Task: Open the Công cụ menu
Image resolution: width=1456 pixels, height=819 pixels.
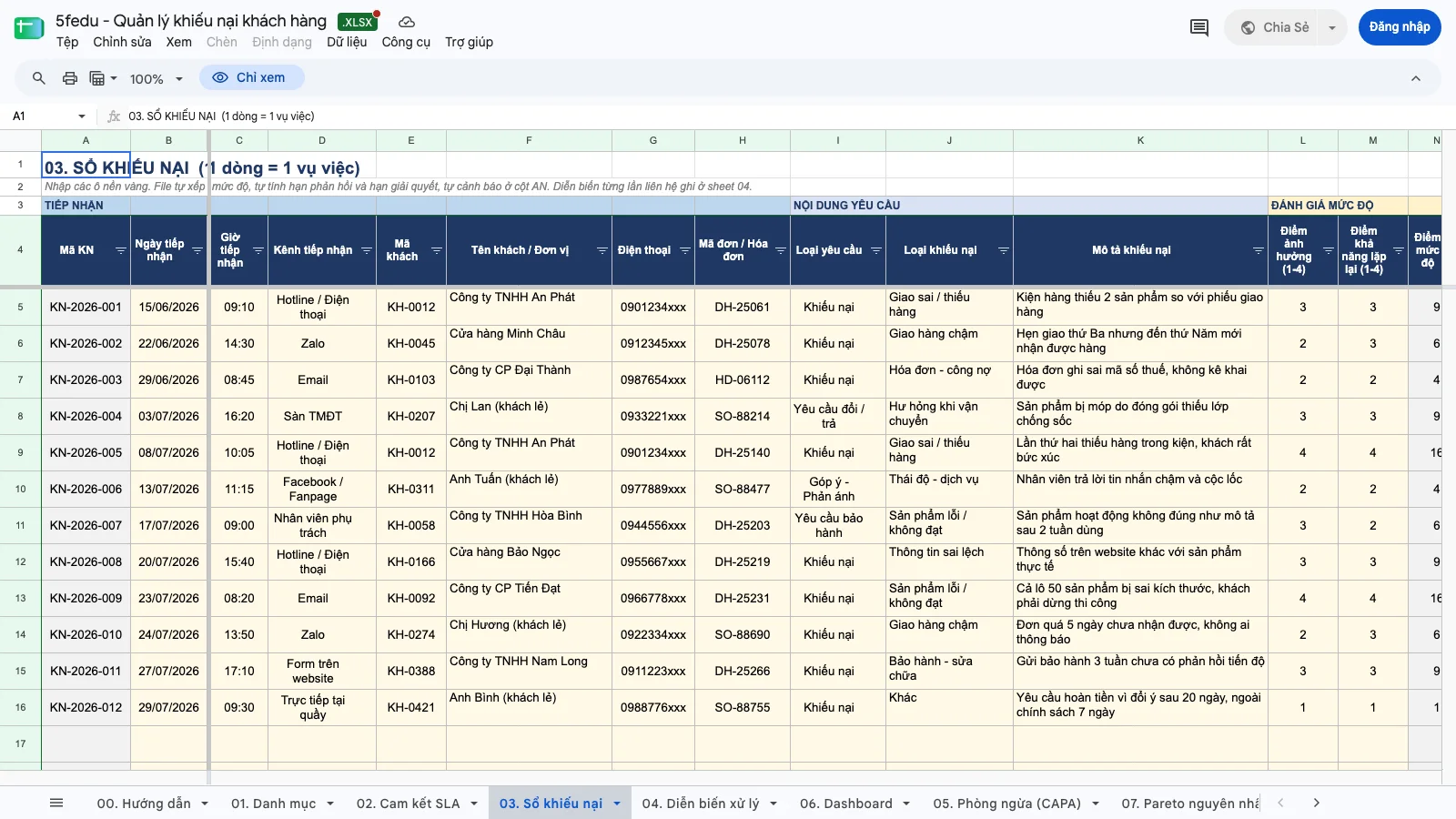Action: click(406, 42)
